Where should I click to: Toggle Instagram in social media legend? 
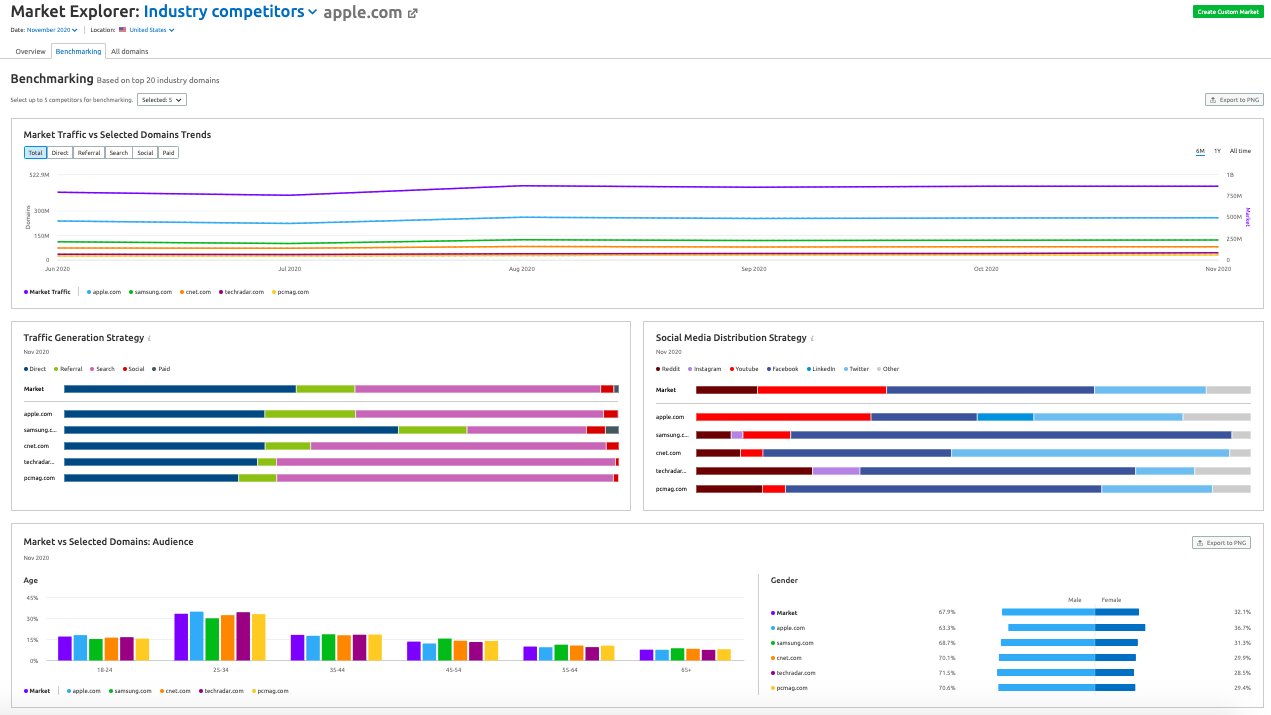(706, 369)
